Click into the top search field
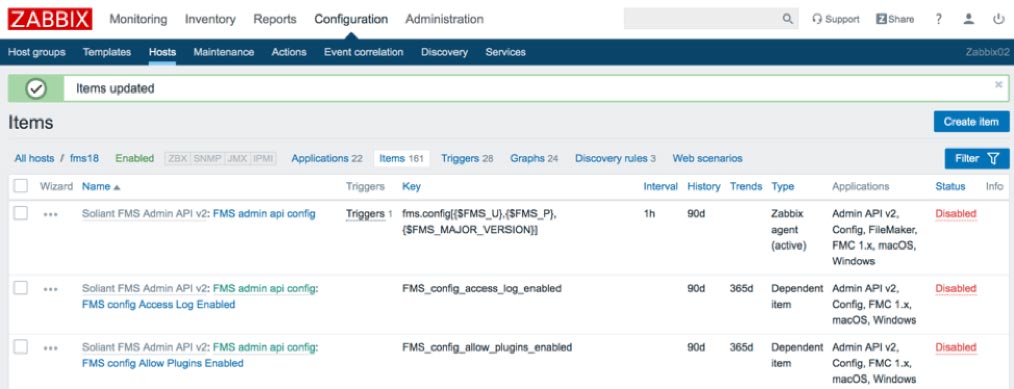This screenshot has height=389, width=1014. (x=702, y=19)
